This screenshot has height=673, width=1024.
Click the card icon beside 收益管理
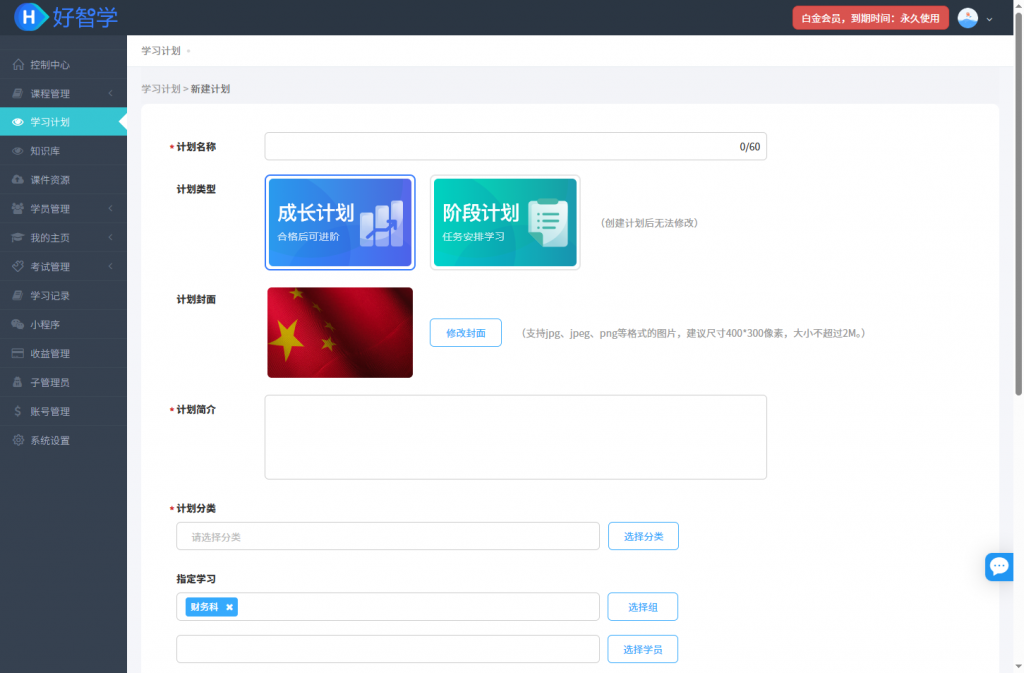[18, 353]
